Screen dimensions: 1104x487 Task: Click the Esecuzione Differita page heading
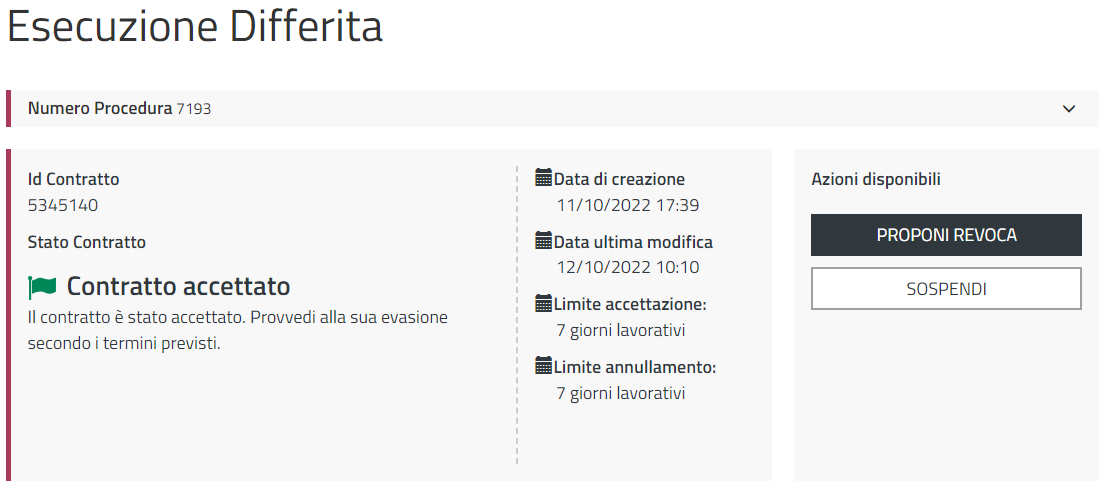(195, 28)
